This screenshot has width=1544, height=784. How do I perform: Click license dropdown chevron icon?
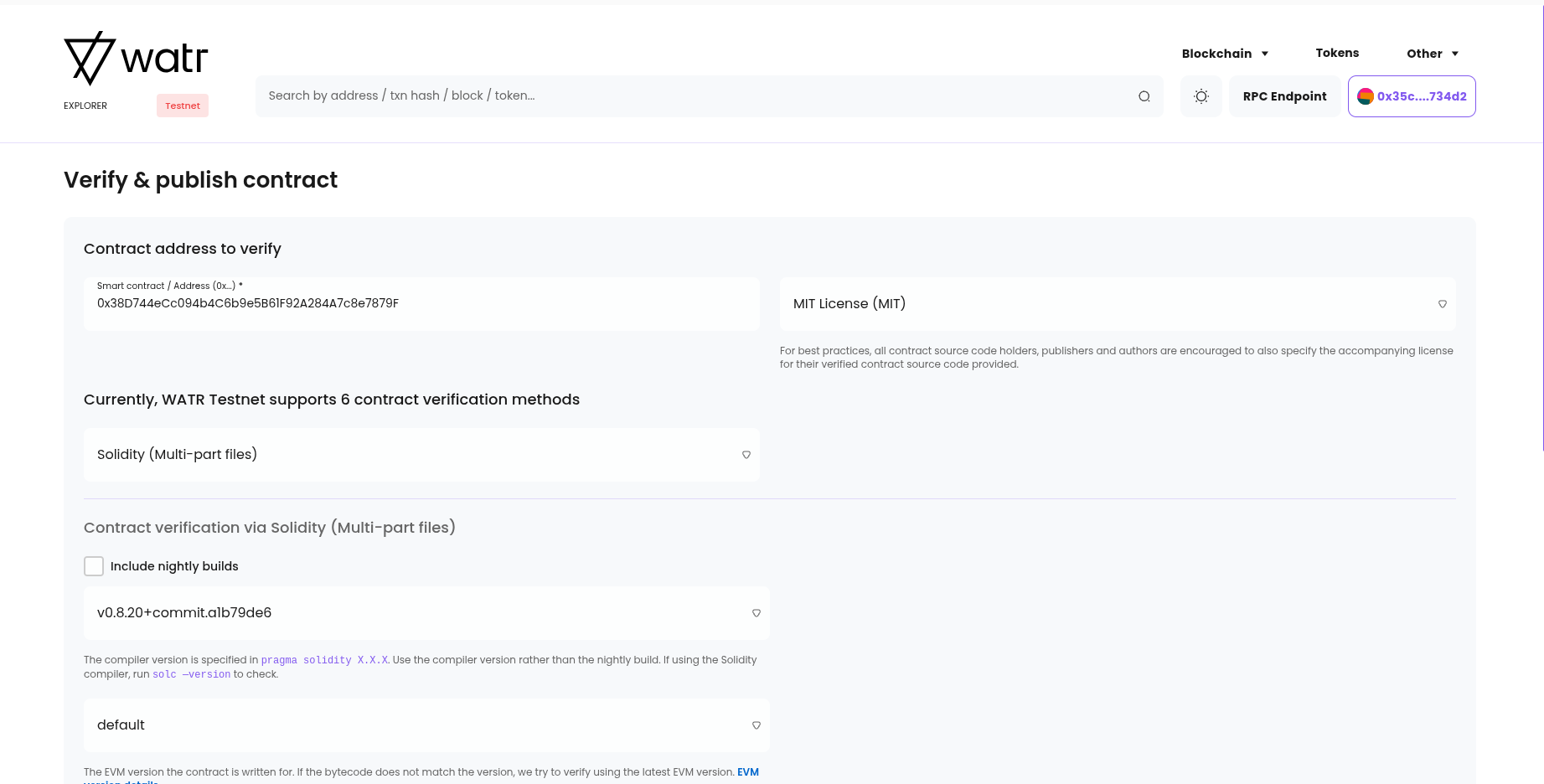[1442, 304]
